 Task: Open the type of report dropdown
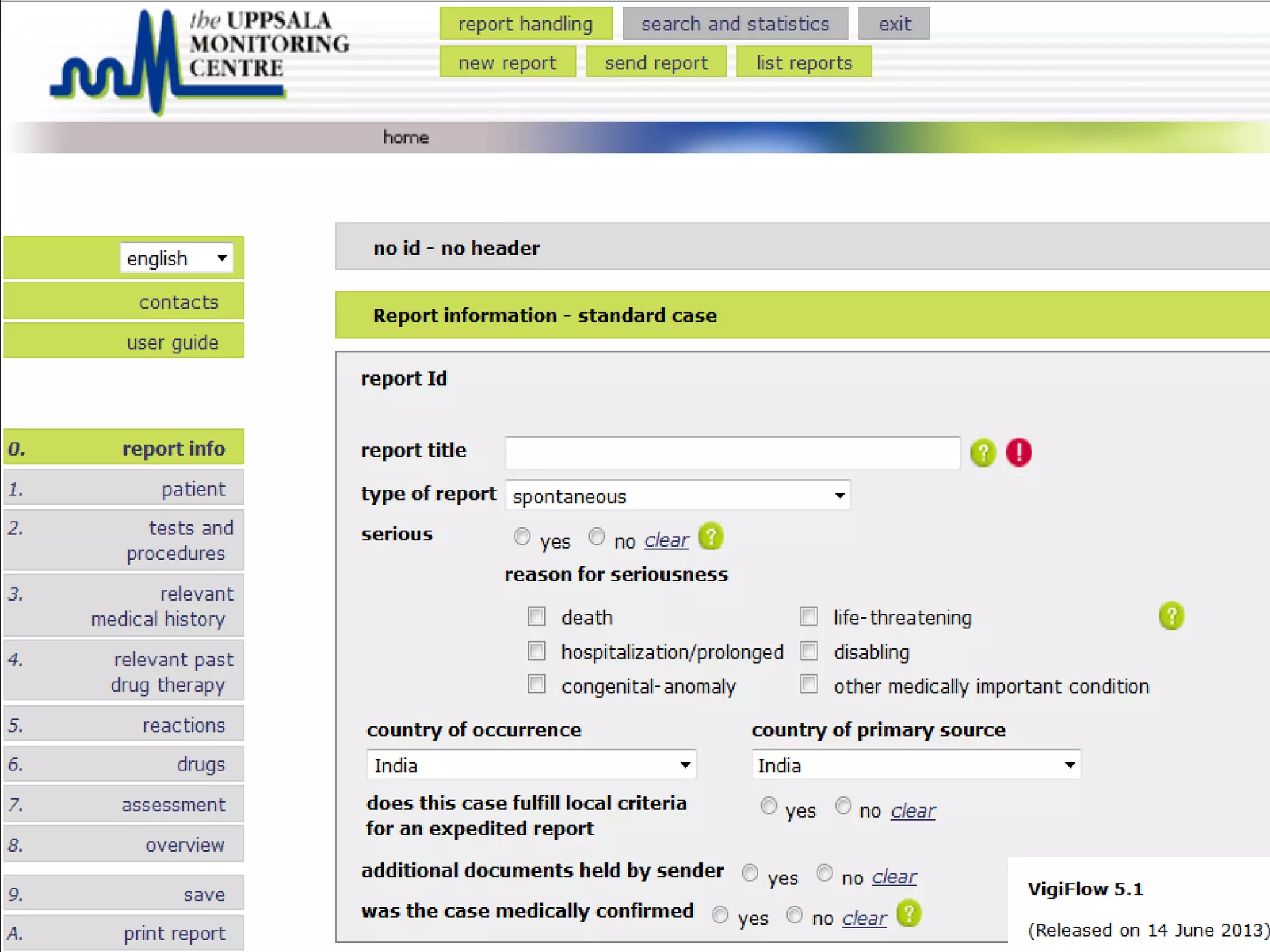pos(678,495)
